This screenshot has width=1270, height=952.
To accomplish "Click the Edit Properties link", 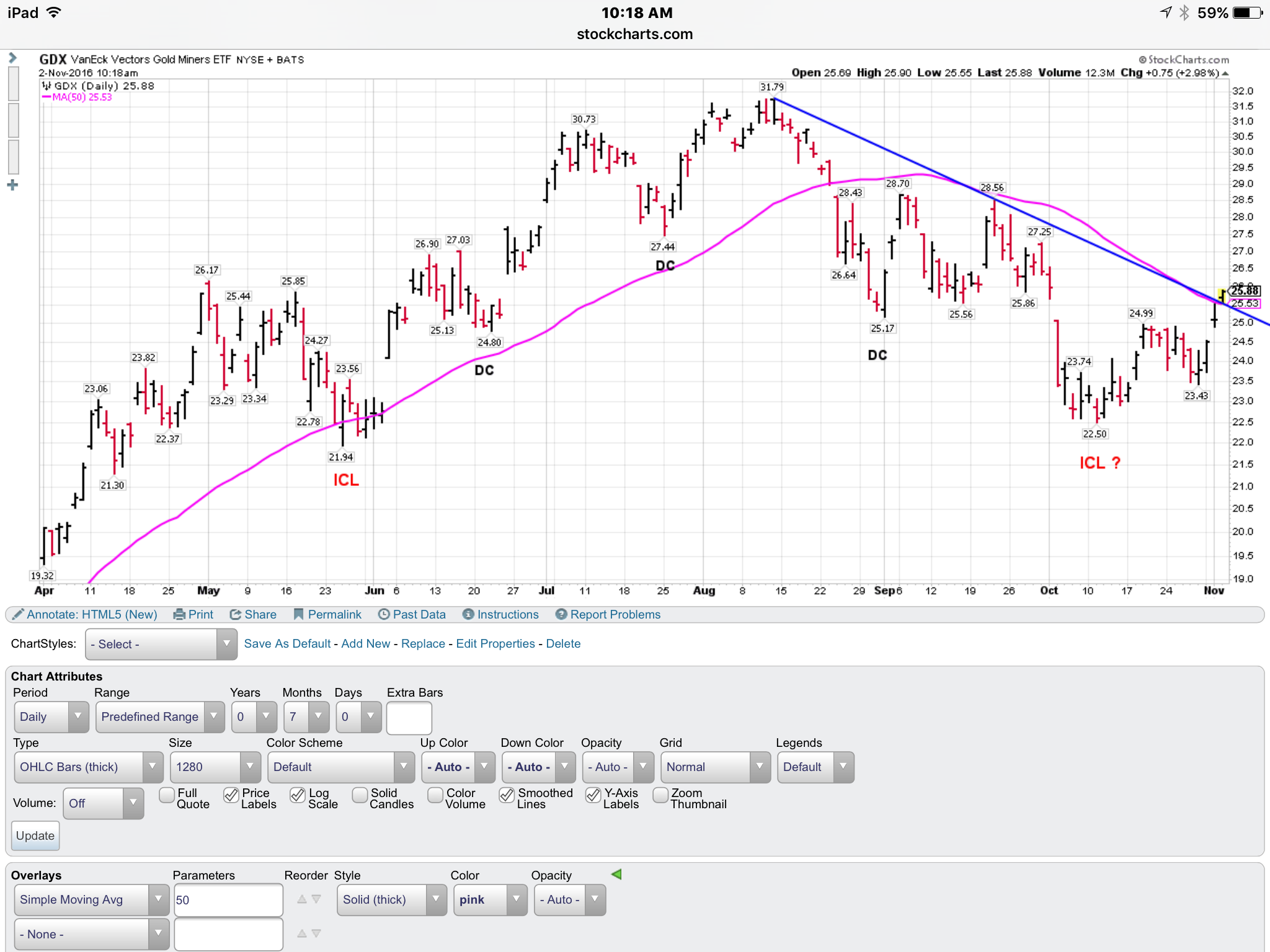I will [495, 643].
